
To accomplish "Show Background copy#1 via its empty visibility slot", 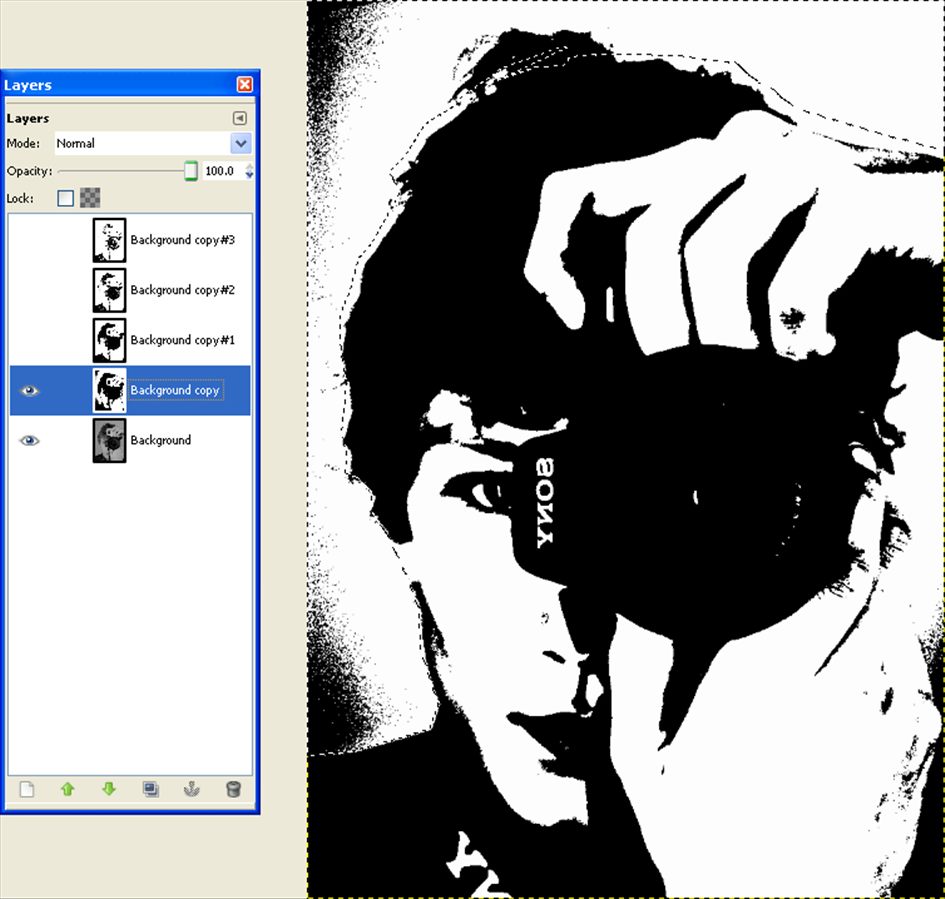I will point(29,340).
